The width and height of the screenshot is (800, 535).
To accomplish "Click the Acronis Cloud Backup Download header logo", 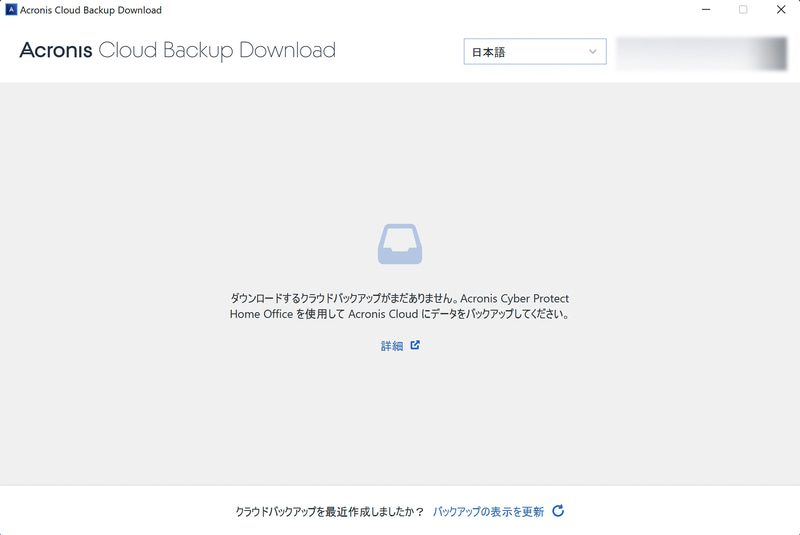I will (x=178, y=50).
